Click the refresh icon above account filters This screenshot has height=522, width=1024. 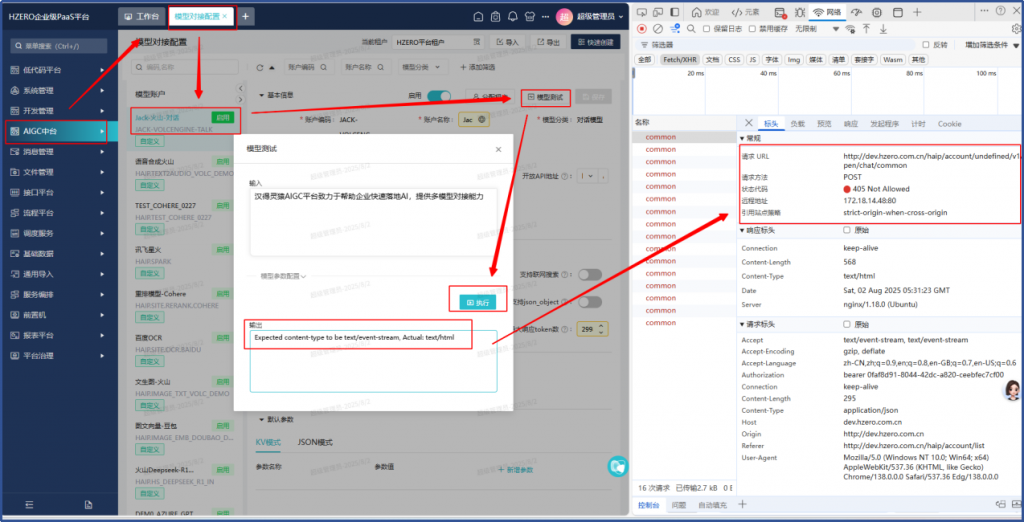coord(259,67)
